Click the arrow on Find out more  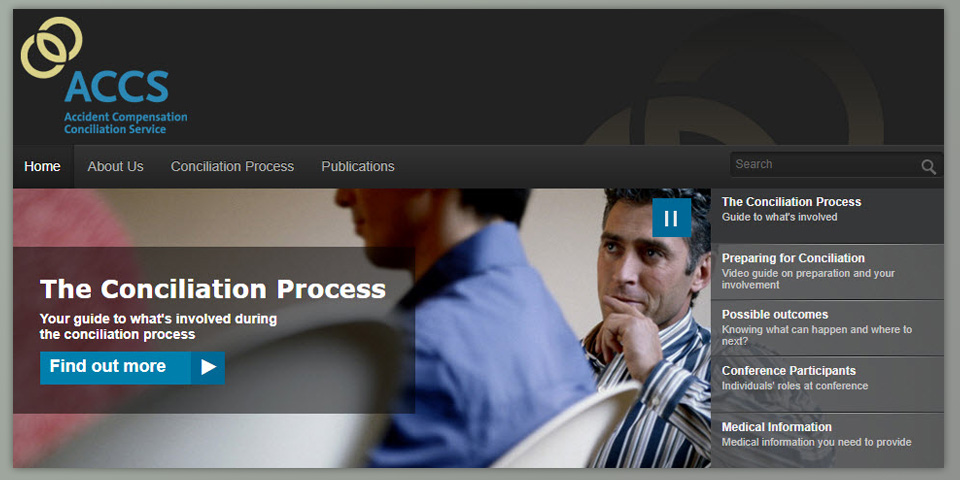[208, 367]
